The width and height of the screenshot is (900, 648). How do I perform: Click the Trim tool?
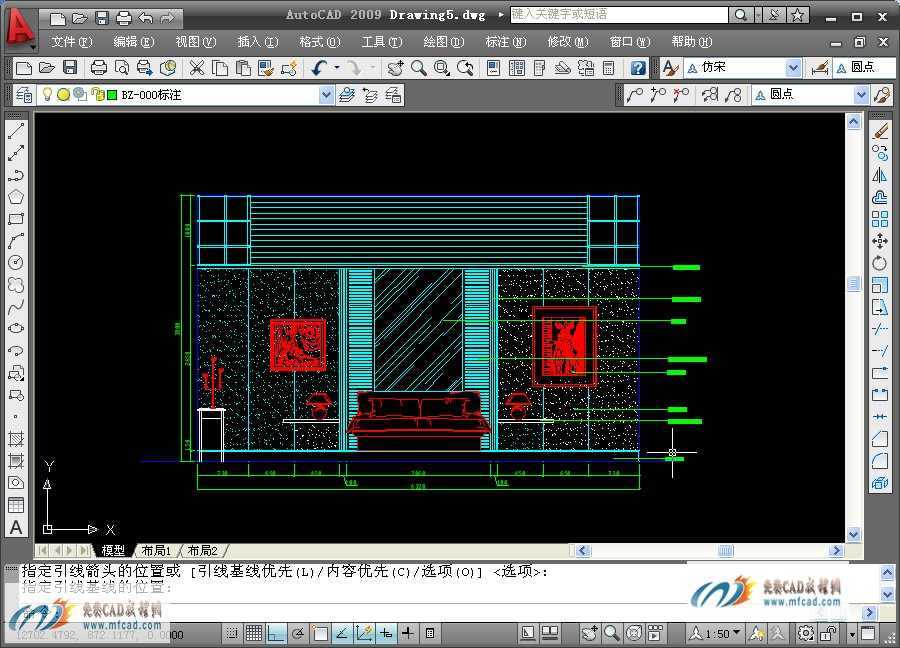click(x=880, y=329)
